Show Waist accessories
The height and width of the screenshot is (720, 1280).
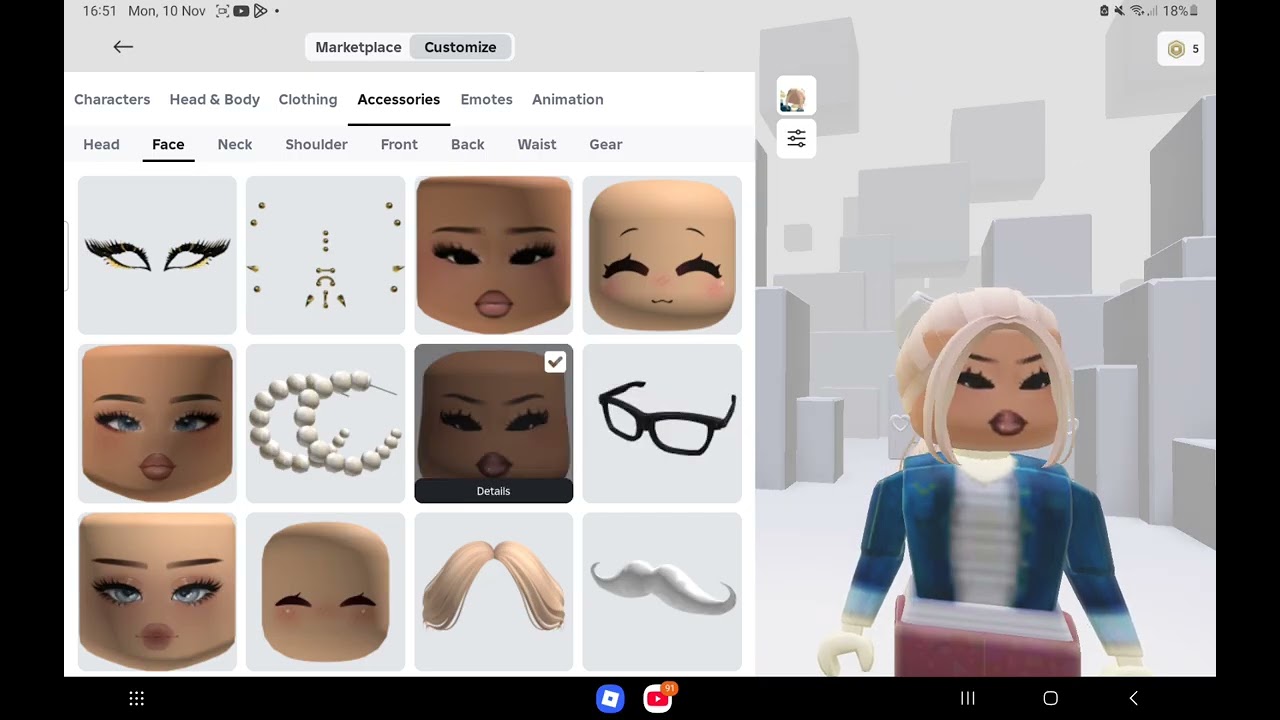(537, 144)
